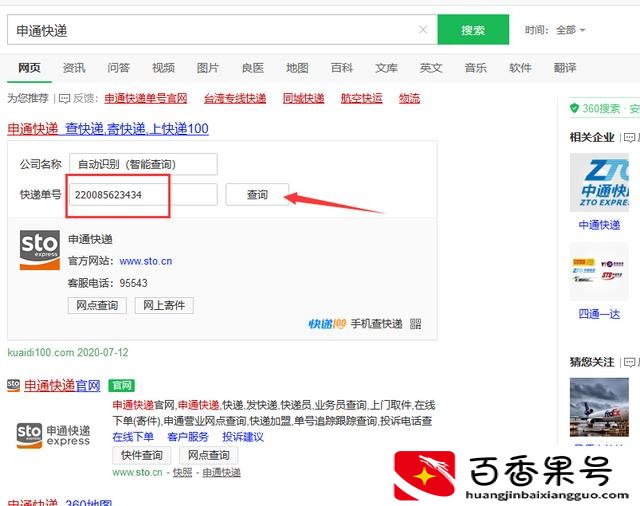This screenshot has height=506, width=640.
Task: Click the green 官网 badge
Action: 122,385
